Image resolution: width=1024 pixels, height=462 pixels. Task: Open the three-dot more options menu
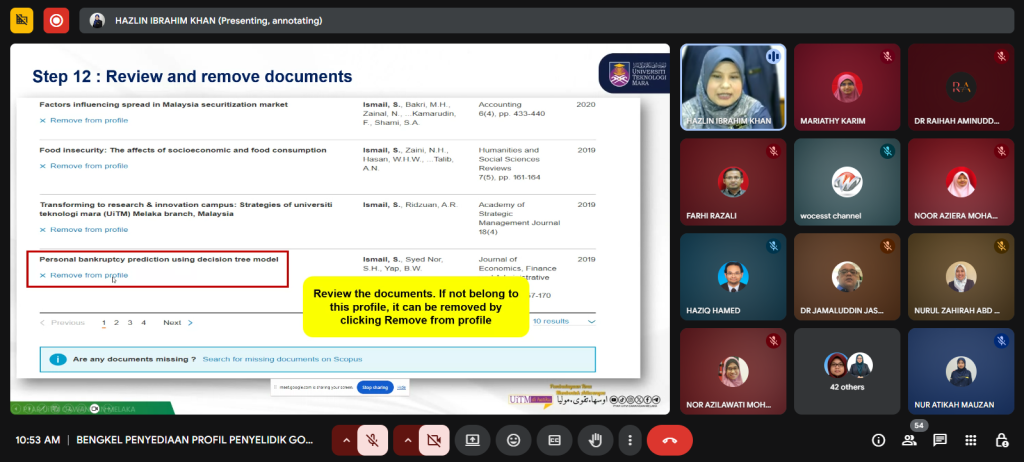click(x=629, y=439)
